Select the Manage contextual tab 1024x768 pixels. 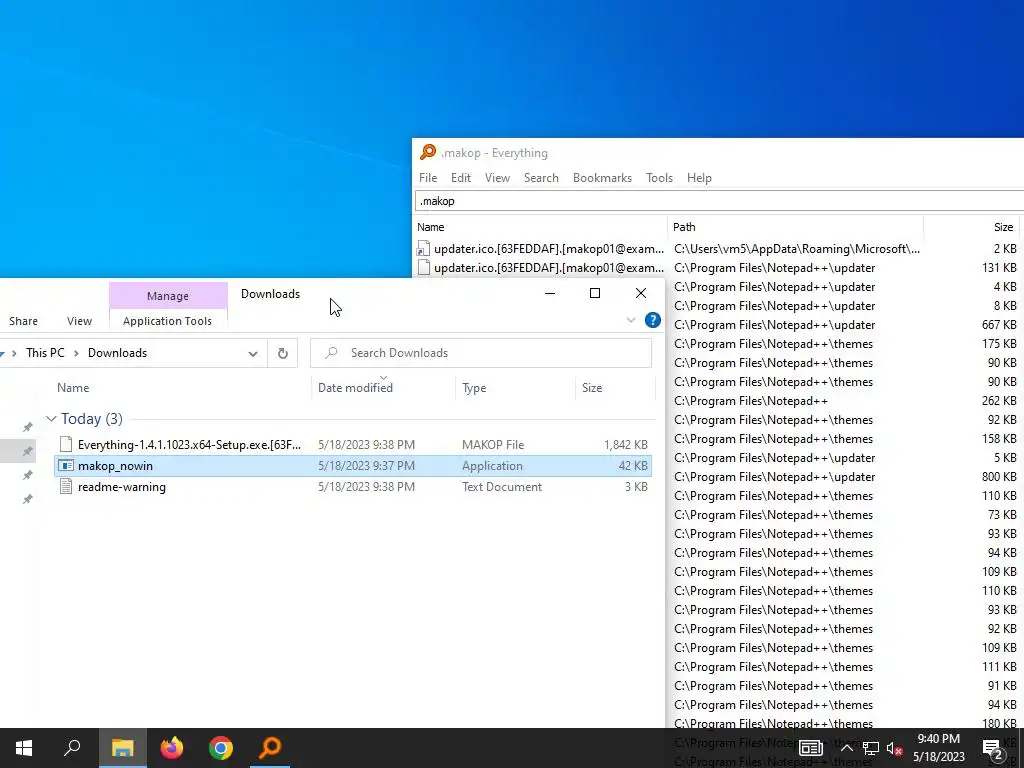click(168, 296)
